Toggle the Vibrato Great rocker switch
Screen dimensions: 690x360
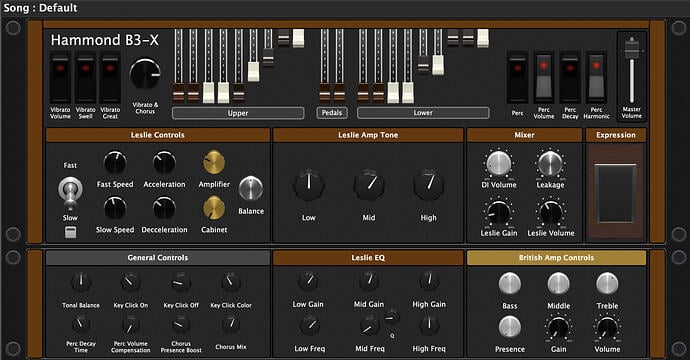tap(110, 78)
